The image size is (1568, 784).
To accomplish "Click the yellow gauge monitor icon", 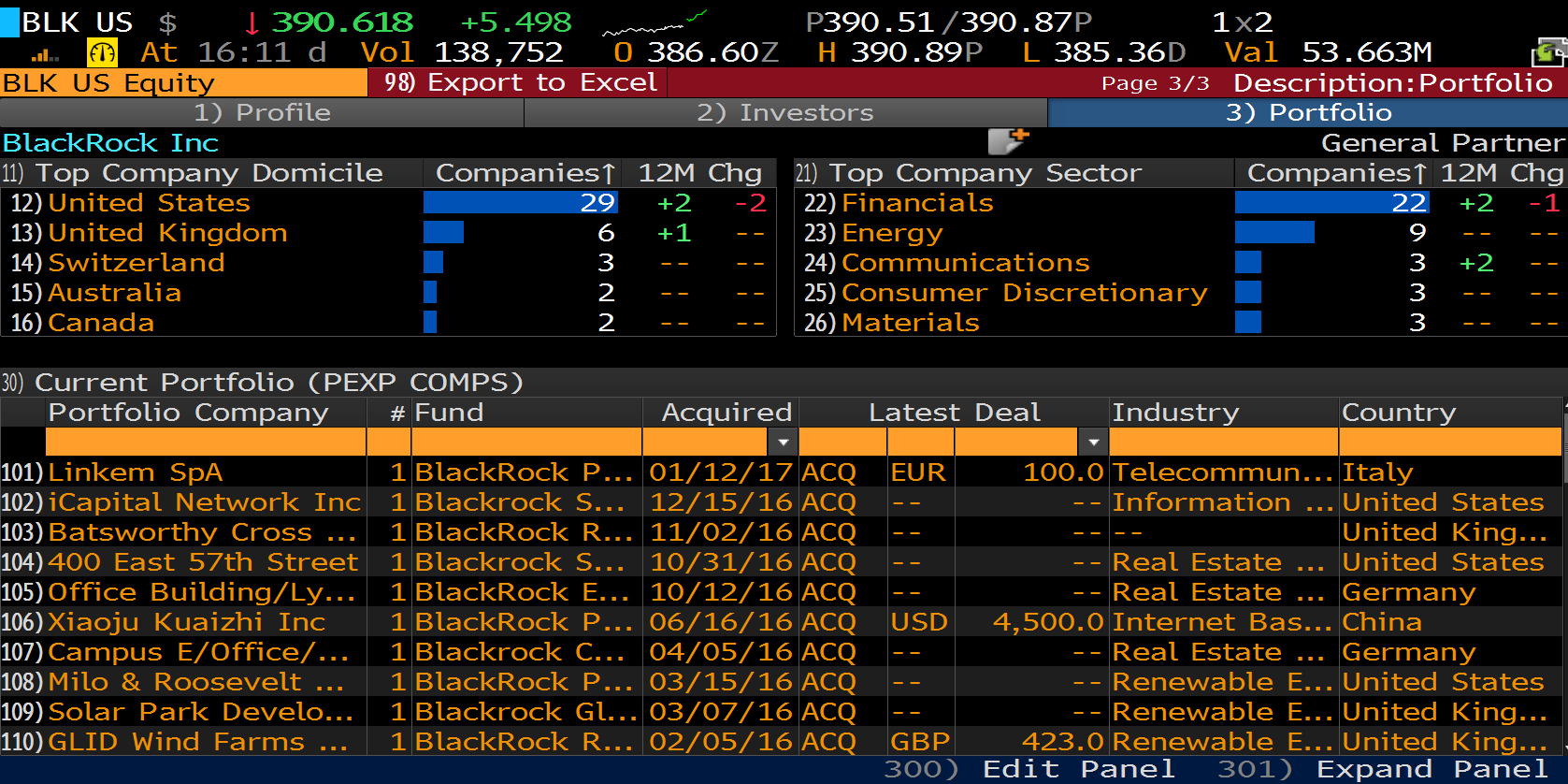I will click(101, 53).
